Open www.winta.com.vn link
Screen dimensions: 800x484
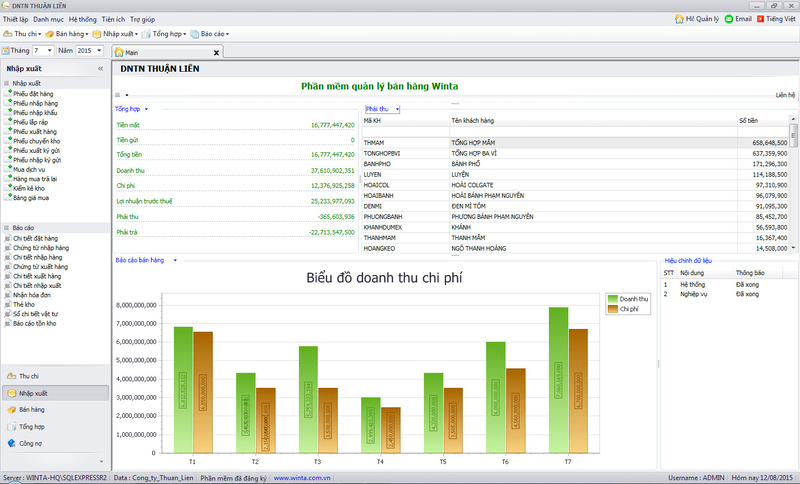(x=302, y=478)
